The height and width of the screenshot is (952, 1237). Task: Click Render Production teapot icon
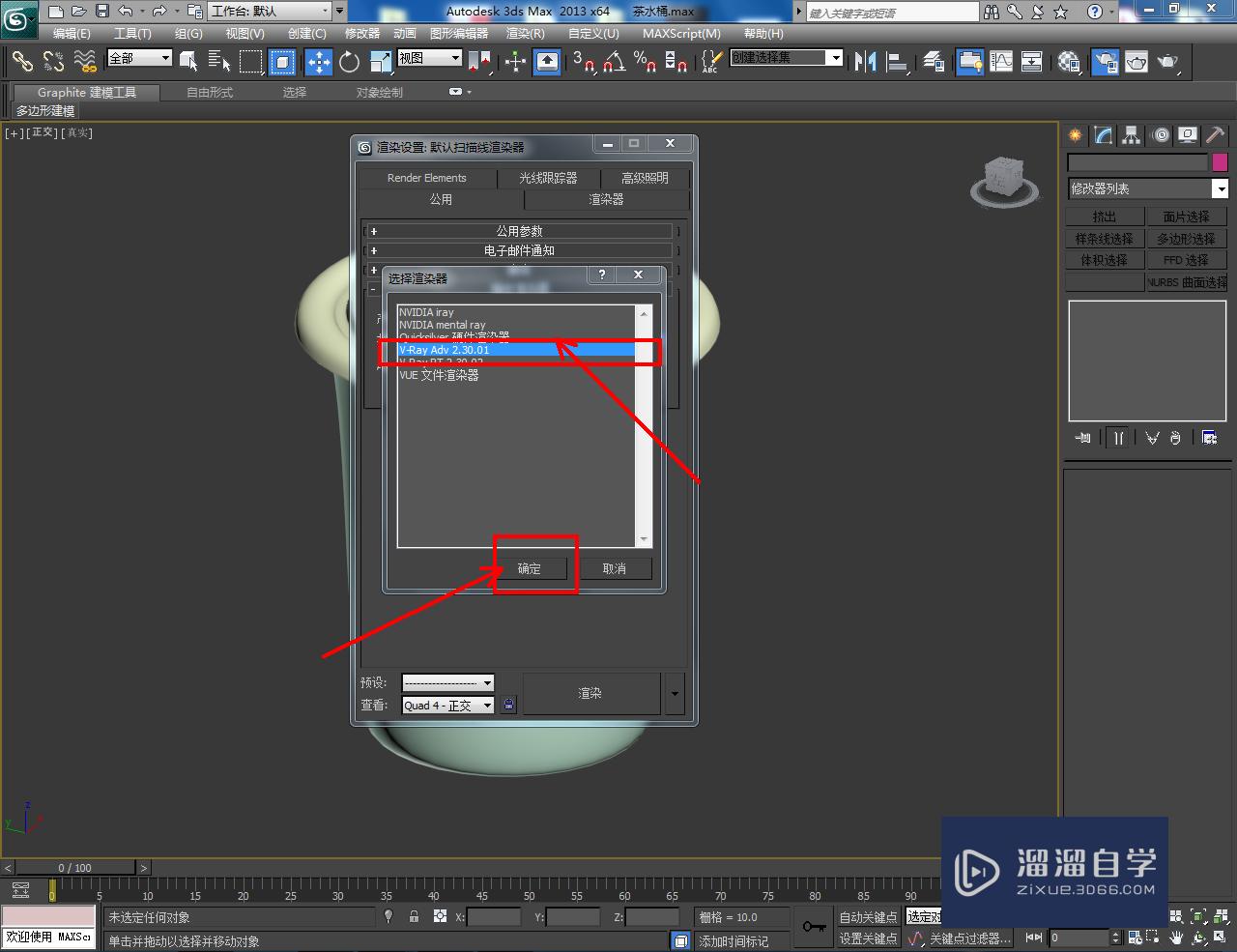point(1168,62)
